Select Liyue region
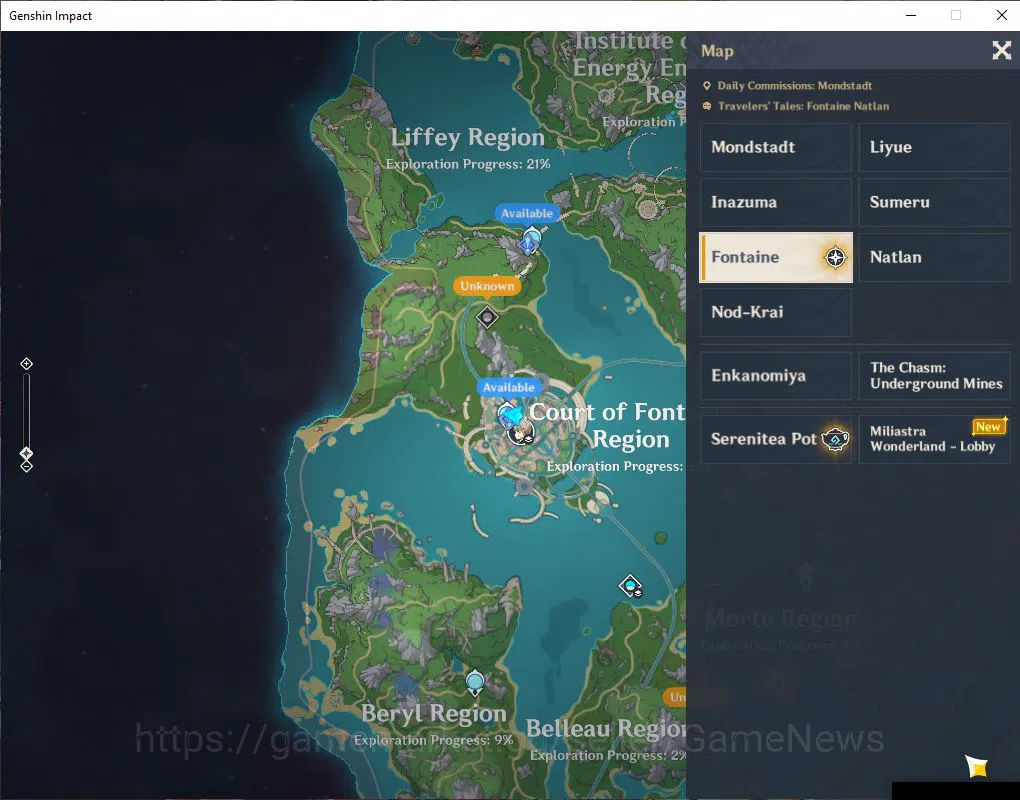The width and height of the screenshot is (1020, 800). [934, 147]
